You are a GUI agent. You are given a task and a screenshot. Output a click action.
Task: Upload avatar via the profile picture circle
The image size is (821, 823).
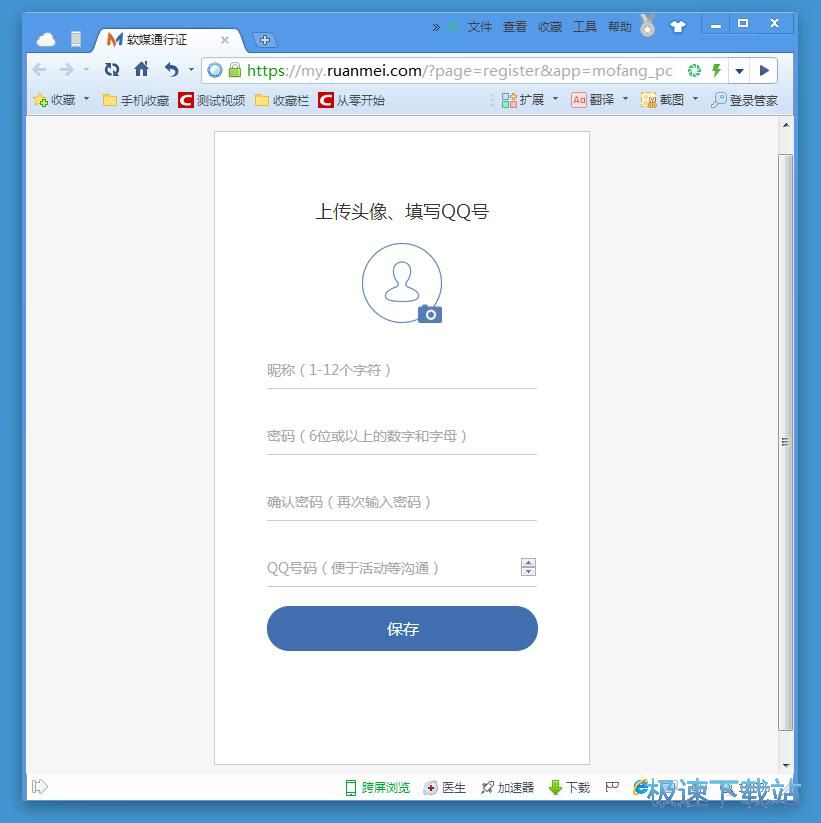click(x=402, y=282)
